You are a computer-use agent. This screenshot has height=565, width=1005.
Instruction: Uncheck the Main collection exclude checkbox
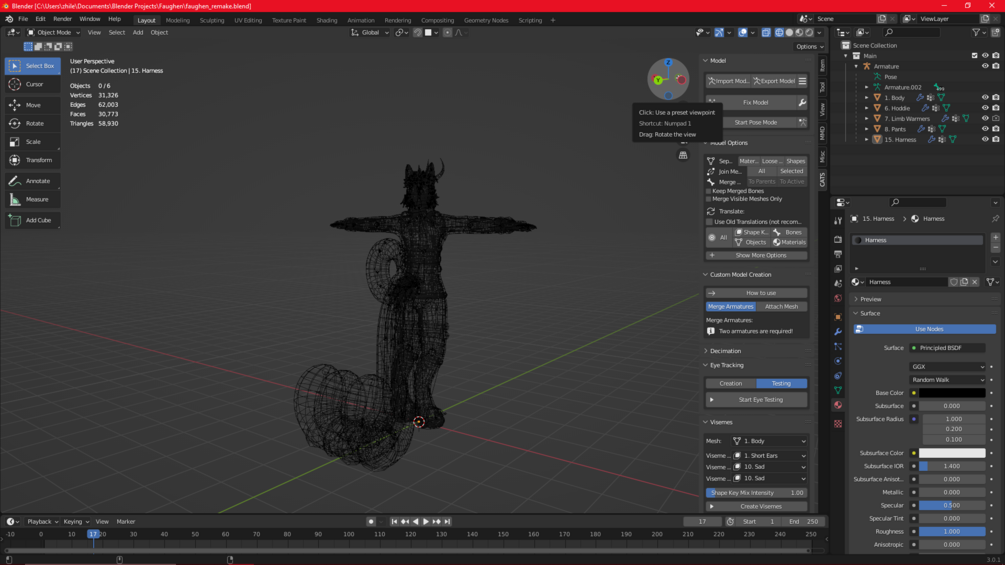coord(974,56)
